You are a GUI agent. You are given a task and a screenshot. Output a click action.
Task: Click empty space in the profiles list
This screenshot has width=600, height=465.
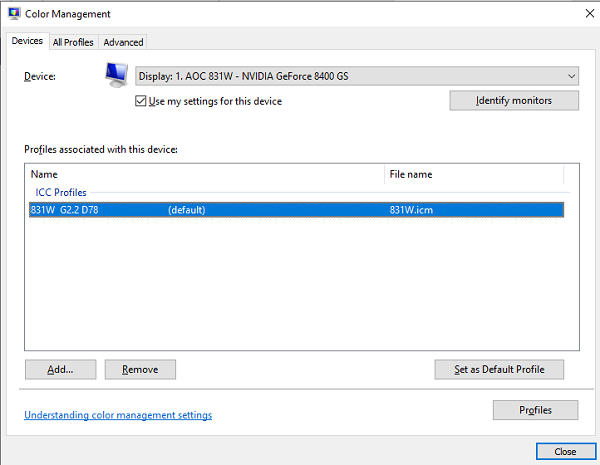pos(300,290)
